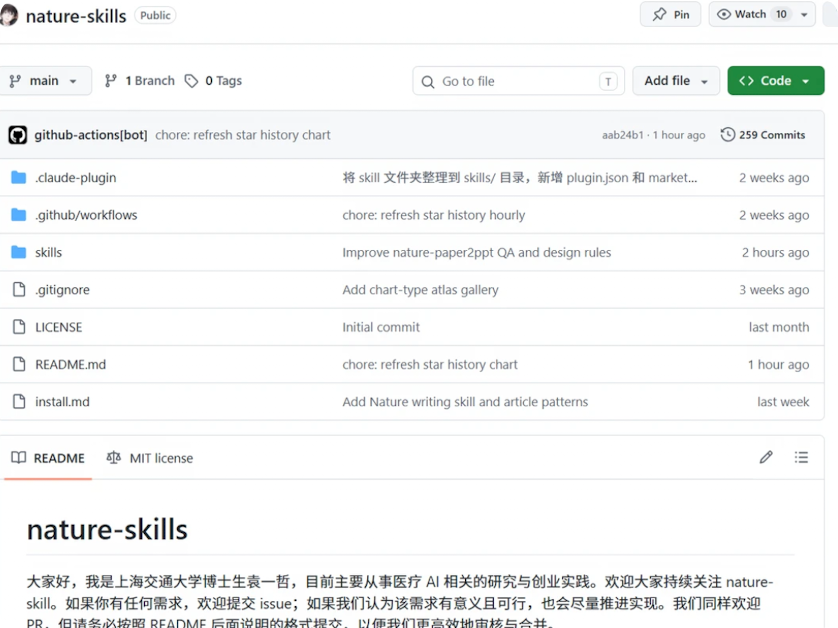This screenshot has height=628, width=838.
Task: Open the .claude-plugin folder
Action: [75, 178]
